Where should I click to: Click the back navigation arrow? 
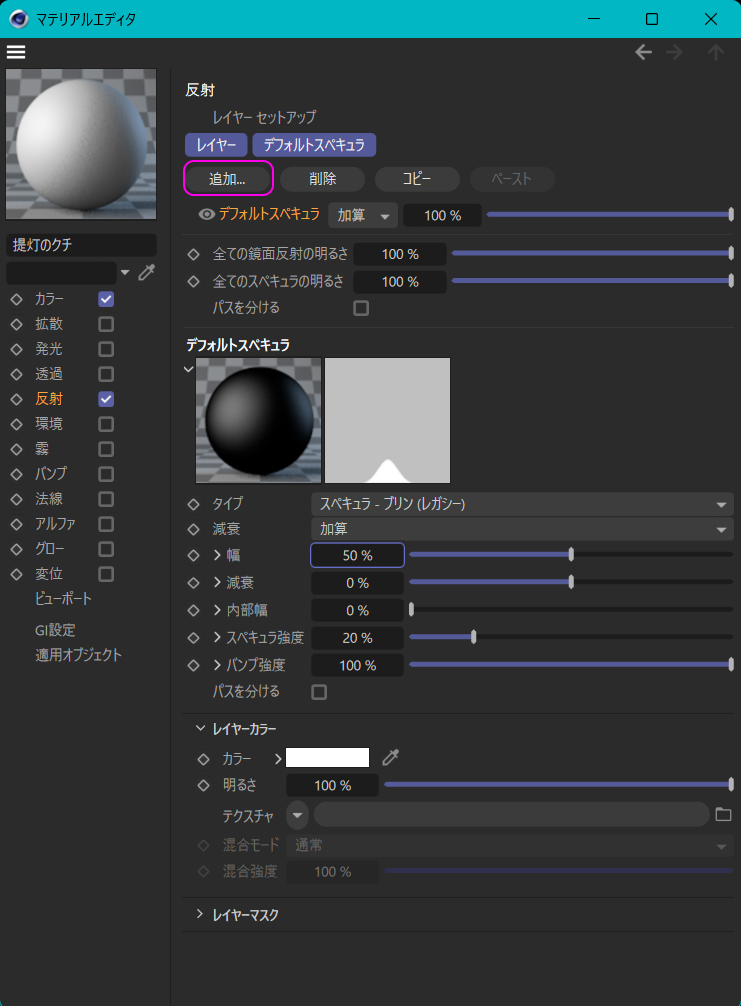[x=644, y=53]
